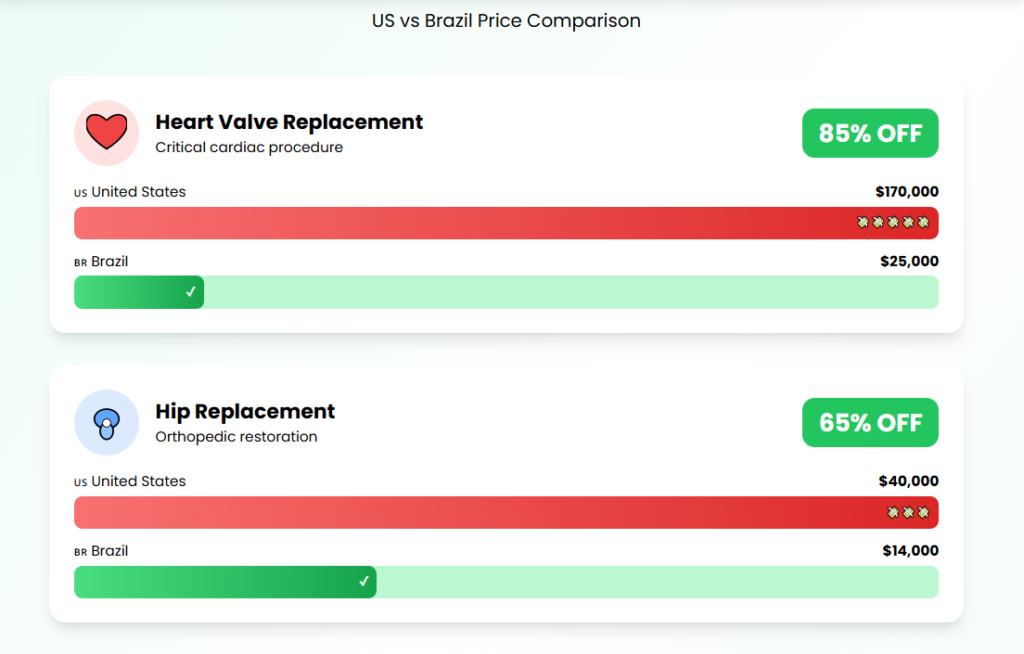The height and width of the screenshot is (654, 1024).
Task: Click the Orthopedic restoration subtitle
Action: click(x=236, y=437)
